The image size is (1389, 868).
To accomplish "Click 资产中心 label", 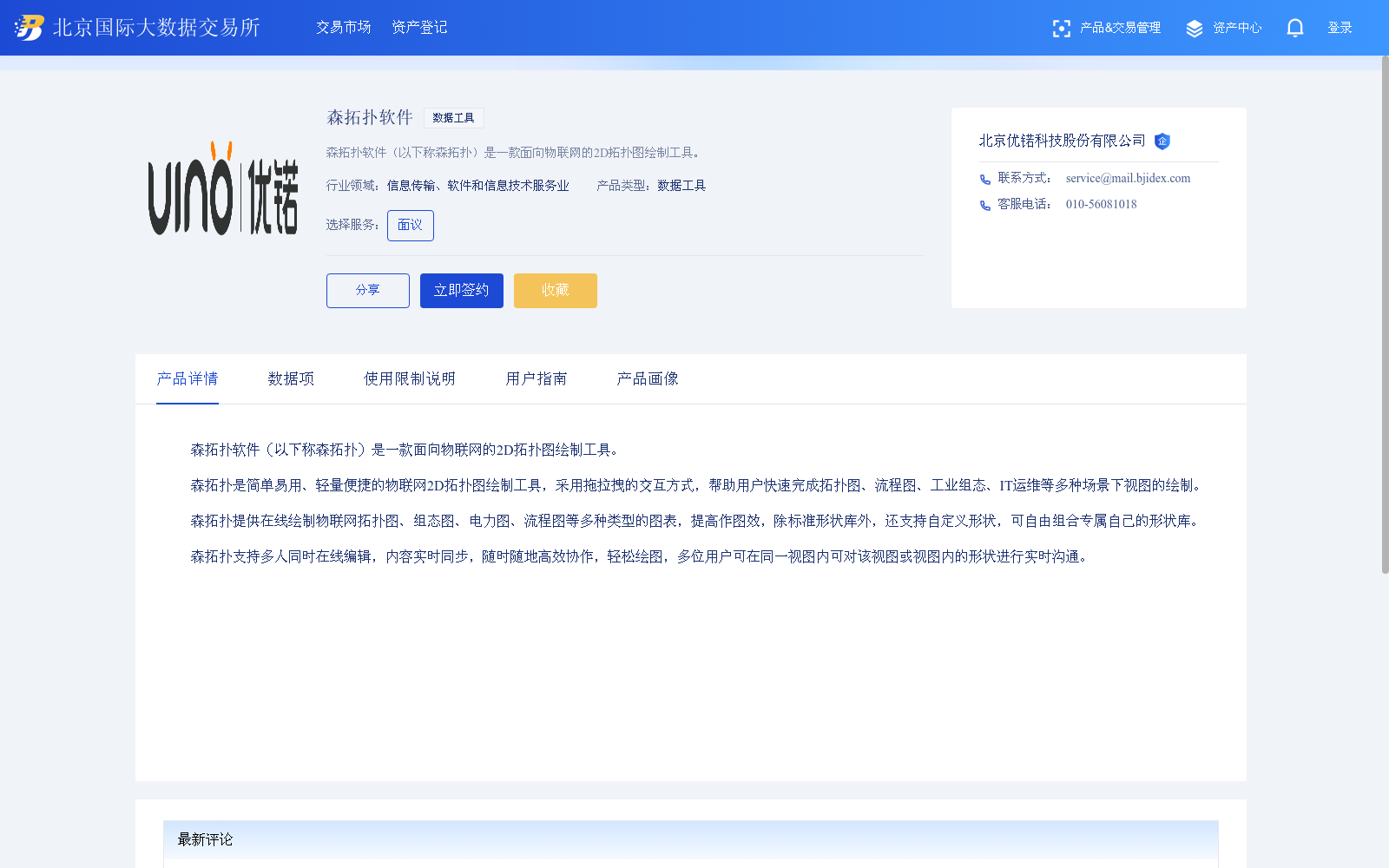I will point(1237,28).
